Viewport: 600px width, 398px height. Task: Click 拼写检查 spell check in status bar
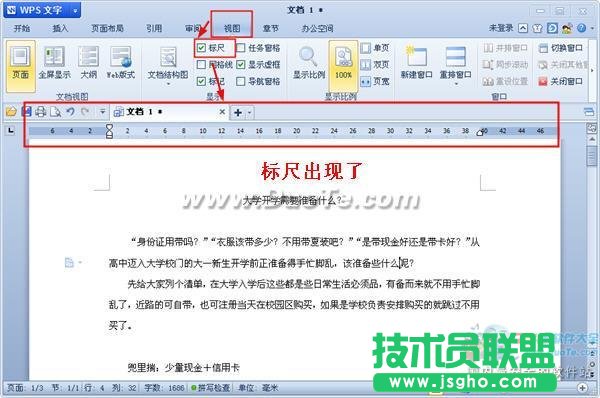[210, 388]
